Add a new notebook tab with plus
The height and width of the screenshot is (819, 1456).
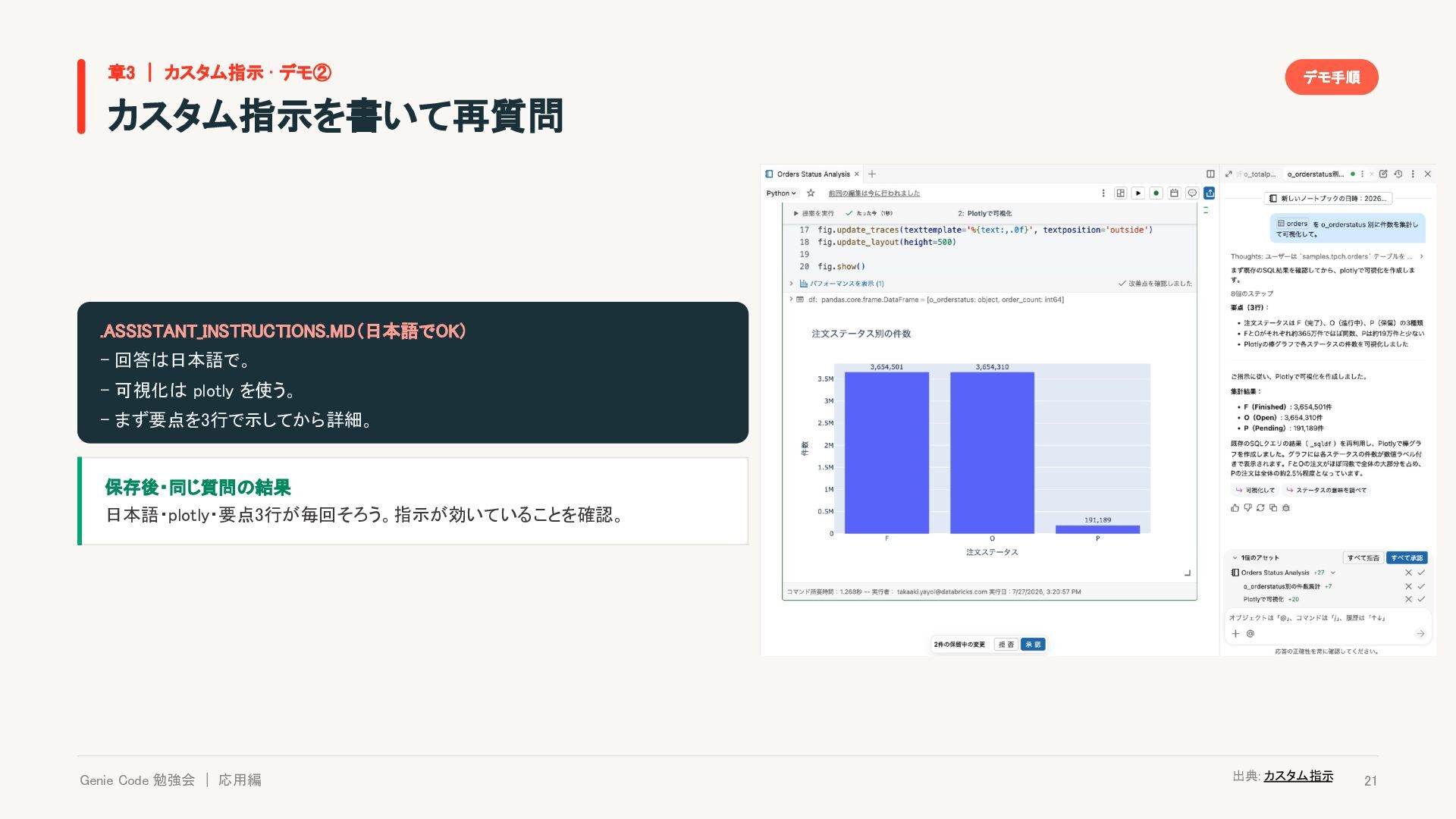(872, 174)
